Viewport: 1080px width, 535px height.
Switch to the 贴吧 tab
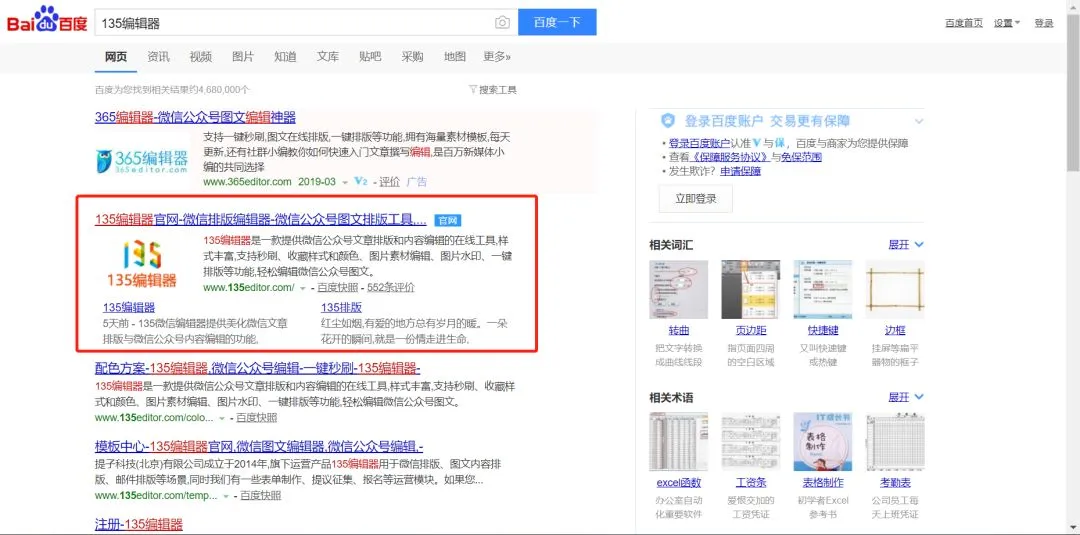click(370, 57)
